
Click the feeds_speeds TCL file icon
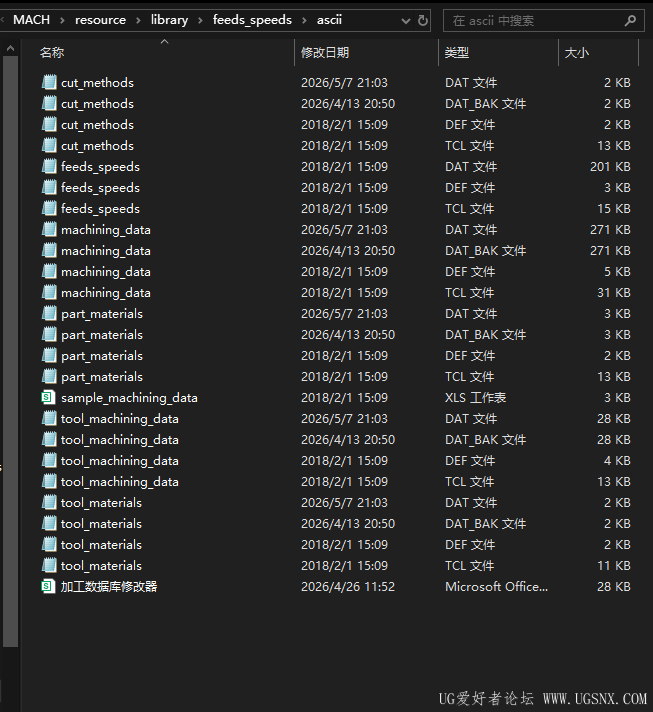tap(49, 208)
